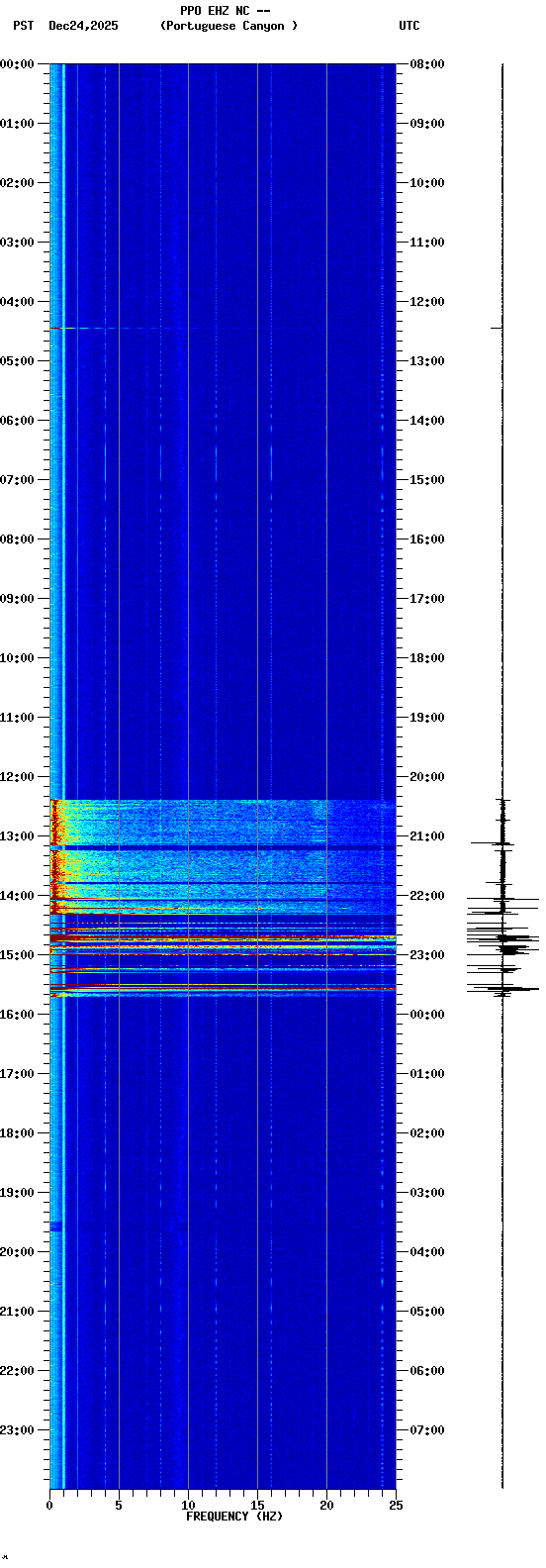Click the frequency axis '0' tick label
The width and height of the screenshot is (546, 1568).
(49, 1506)
